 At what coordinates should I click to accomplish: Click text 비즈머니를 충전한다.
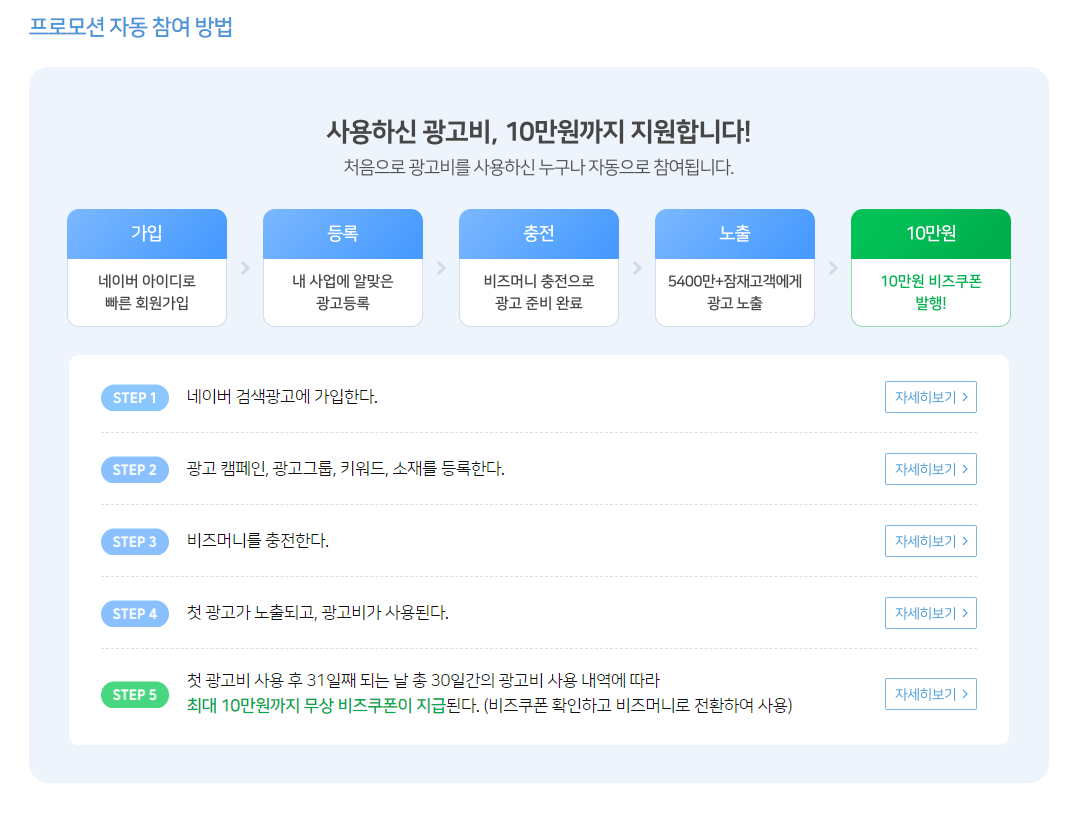point(258,540)
